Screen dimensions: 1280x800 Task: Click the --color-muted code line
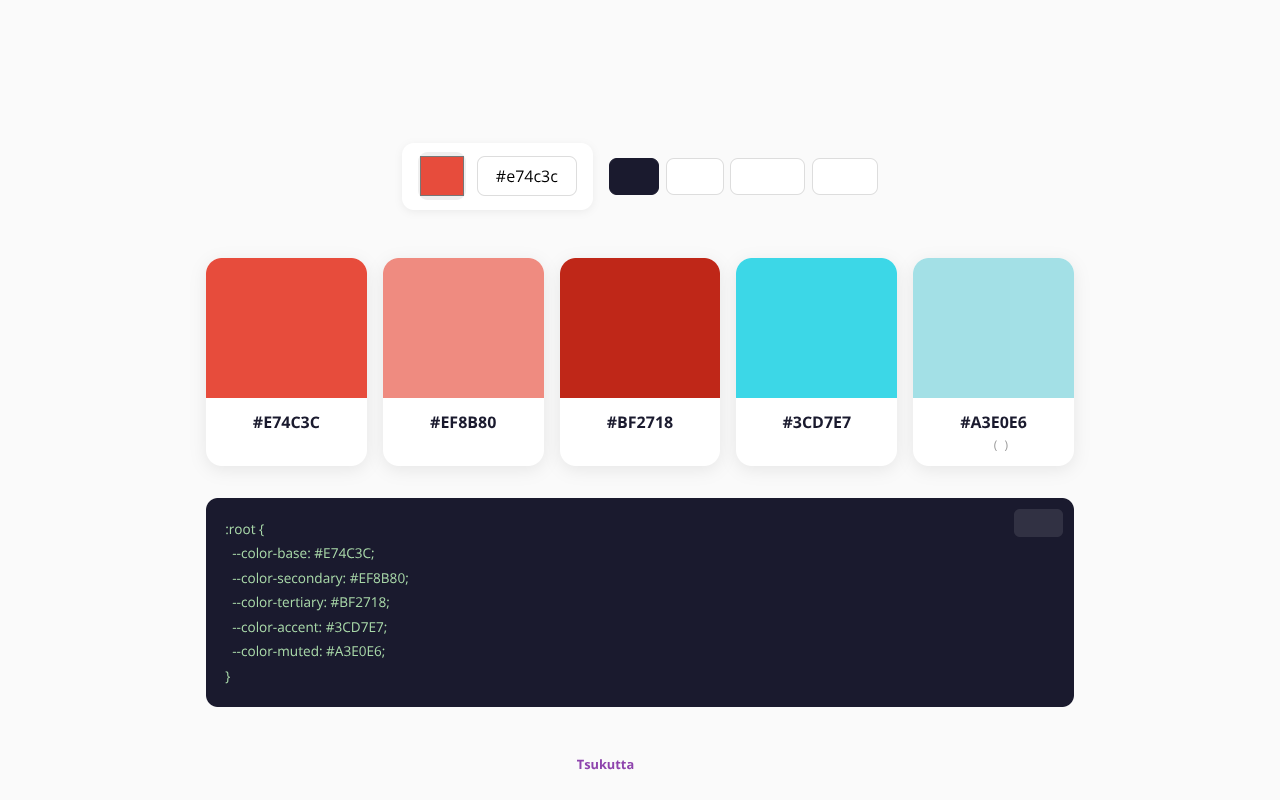tap(308, 651)
